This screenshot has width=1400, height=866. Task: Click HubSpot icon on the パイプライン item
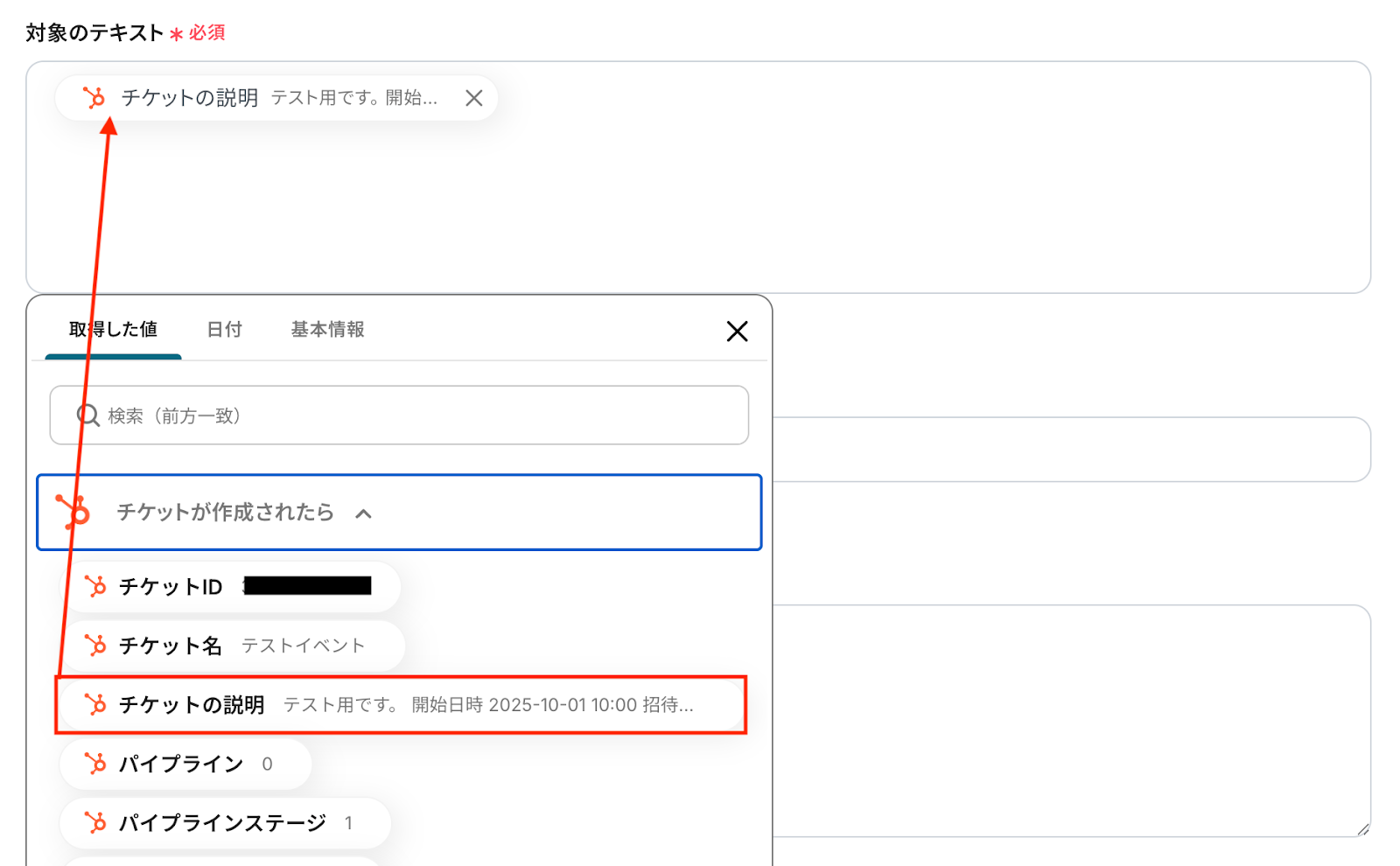(x=95, y=764)
